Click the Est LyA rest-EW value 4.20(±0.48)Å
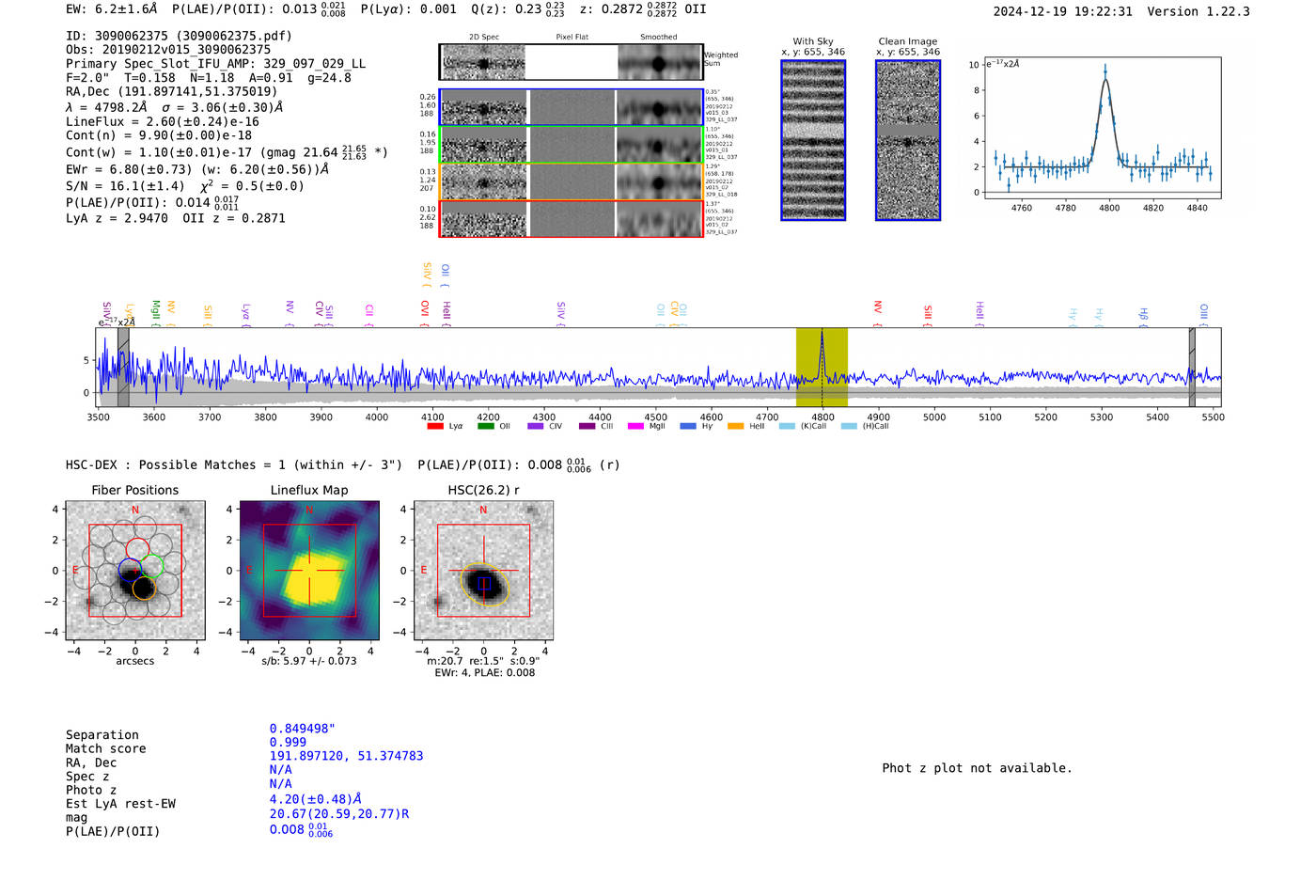1316x896 pixels. point(316,799)
